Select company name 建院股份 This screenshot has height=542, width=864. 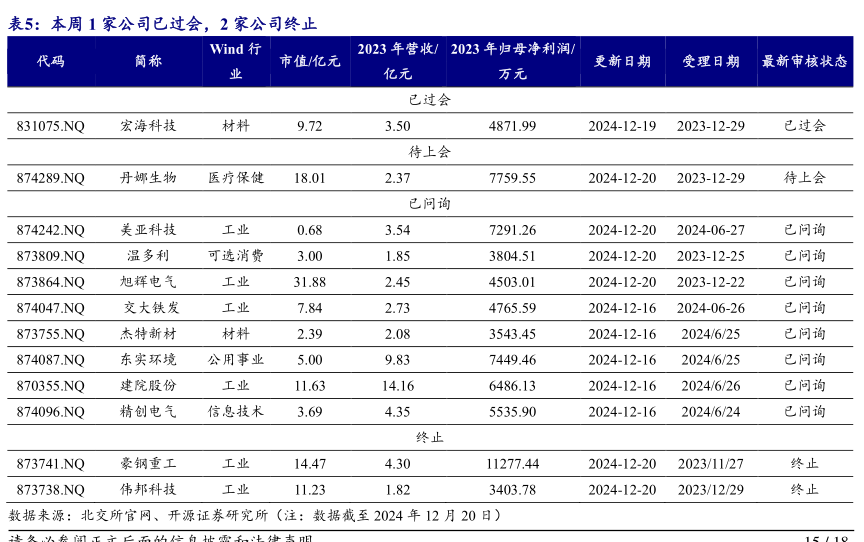click(x=148, y=385)
